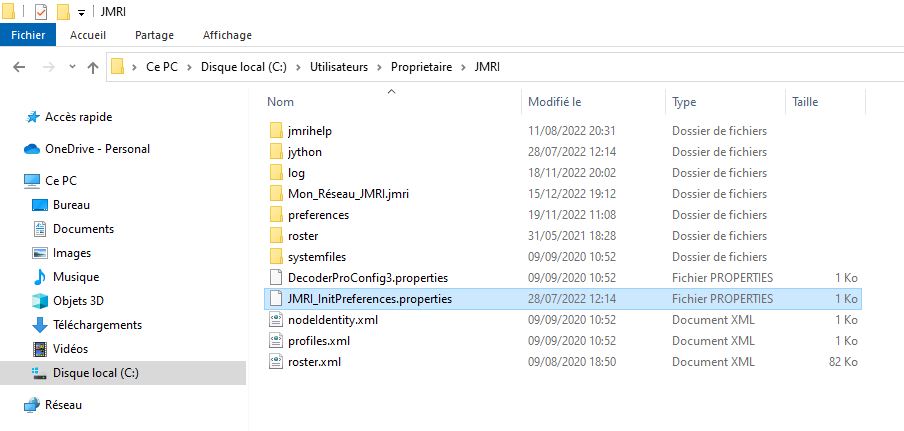The height and width of the screenshot is (431, 904).
Task: Select Ce PC in navigation pane
Action: pos(61,181)
